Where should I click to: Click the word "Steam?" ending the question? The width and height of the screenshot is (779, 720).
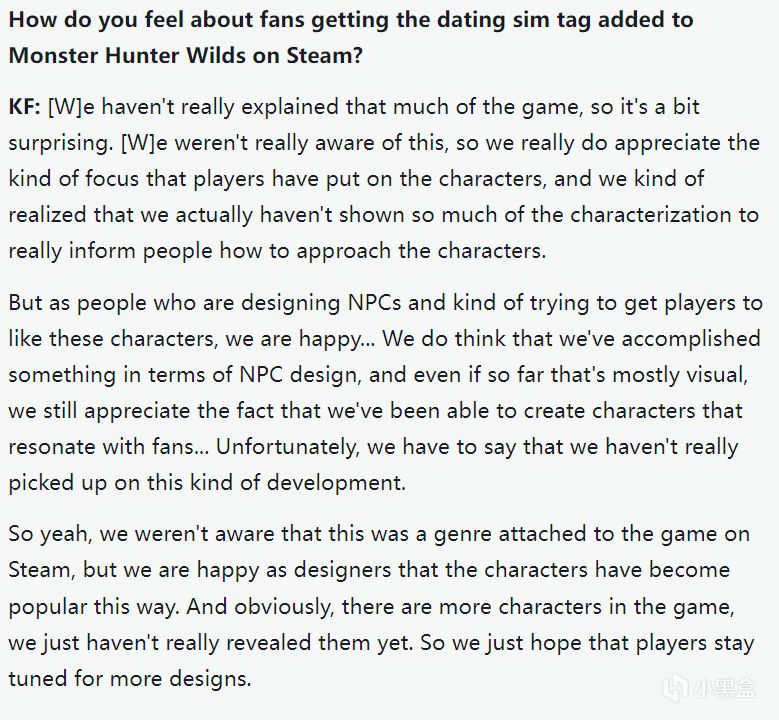pos(325,55)
